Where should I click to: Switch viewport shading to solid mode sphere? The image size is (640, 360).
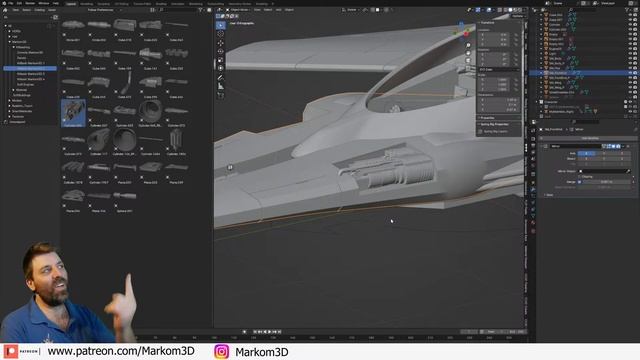tap(510, 10)
